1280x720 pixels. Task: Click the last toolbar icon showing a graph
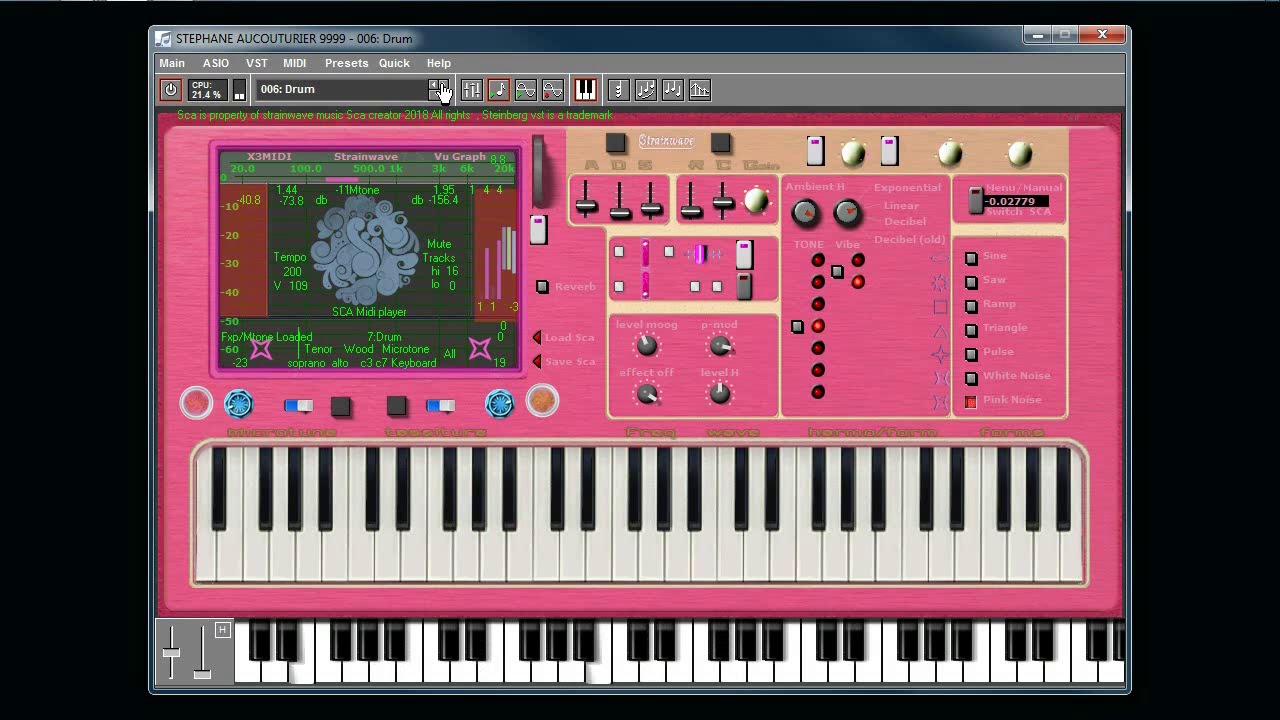[x=700, y=90]
